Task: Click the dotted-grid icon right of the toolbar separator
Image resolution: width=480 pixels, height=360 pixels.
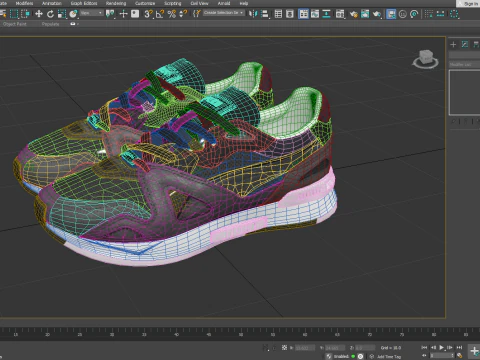Action: (429, 14)
